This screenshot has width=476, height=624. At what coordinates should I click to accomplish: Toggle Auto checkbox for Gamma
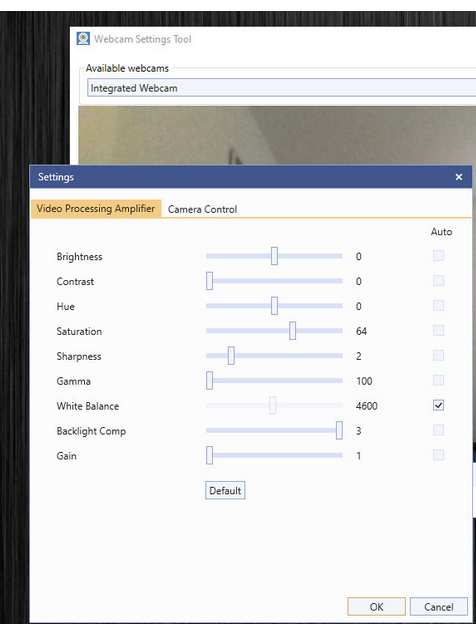439,380
